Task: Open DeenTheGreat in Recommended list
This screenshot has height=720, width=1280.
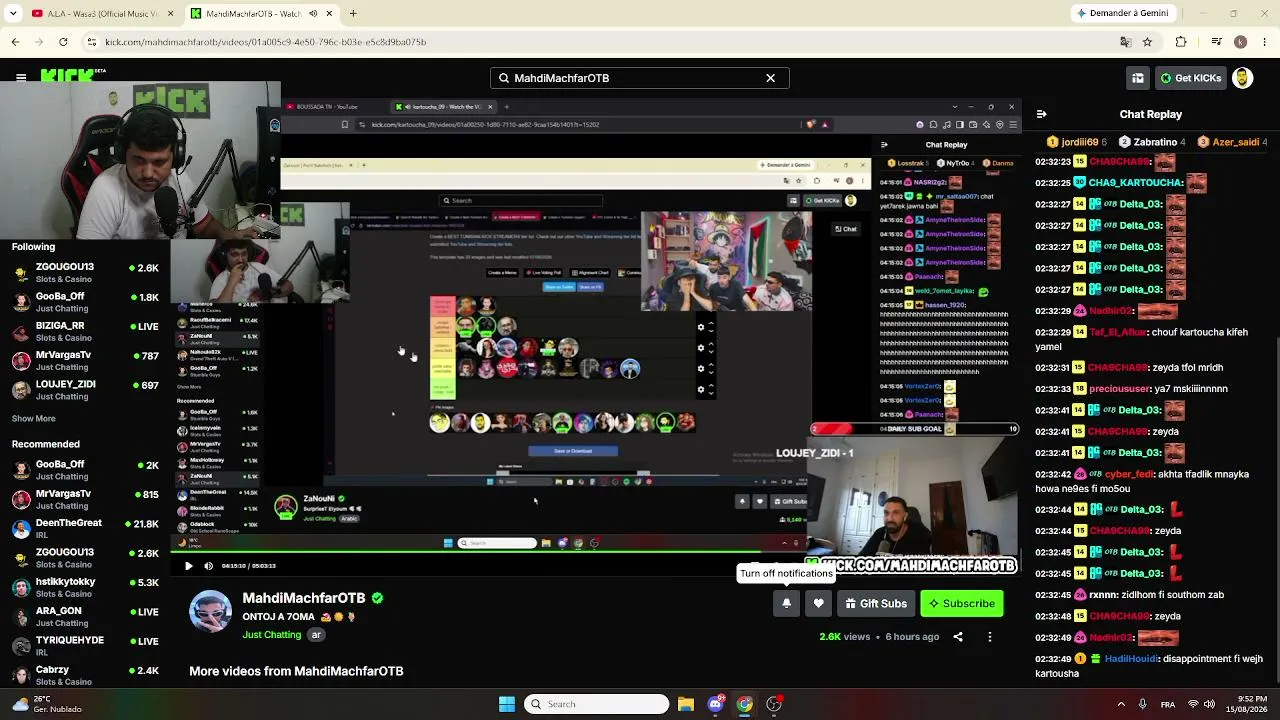Action: 85,529
